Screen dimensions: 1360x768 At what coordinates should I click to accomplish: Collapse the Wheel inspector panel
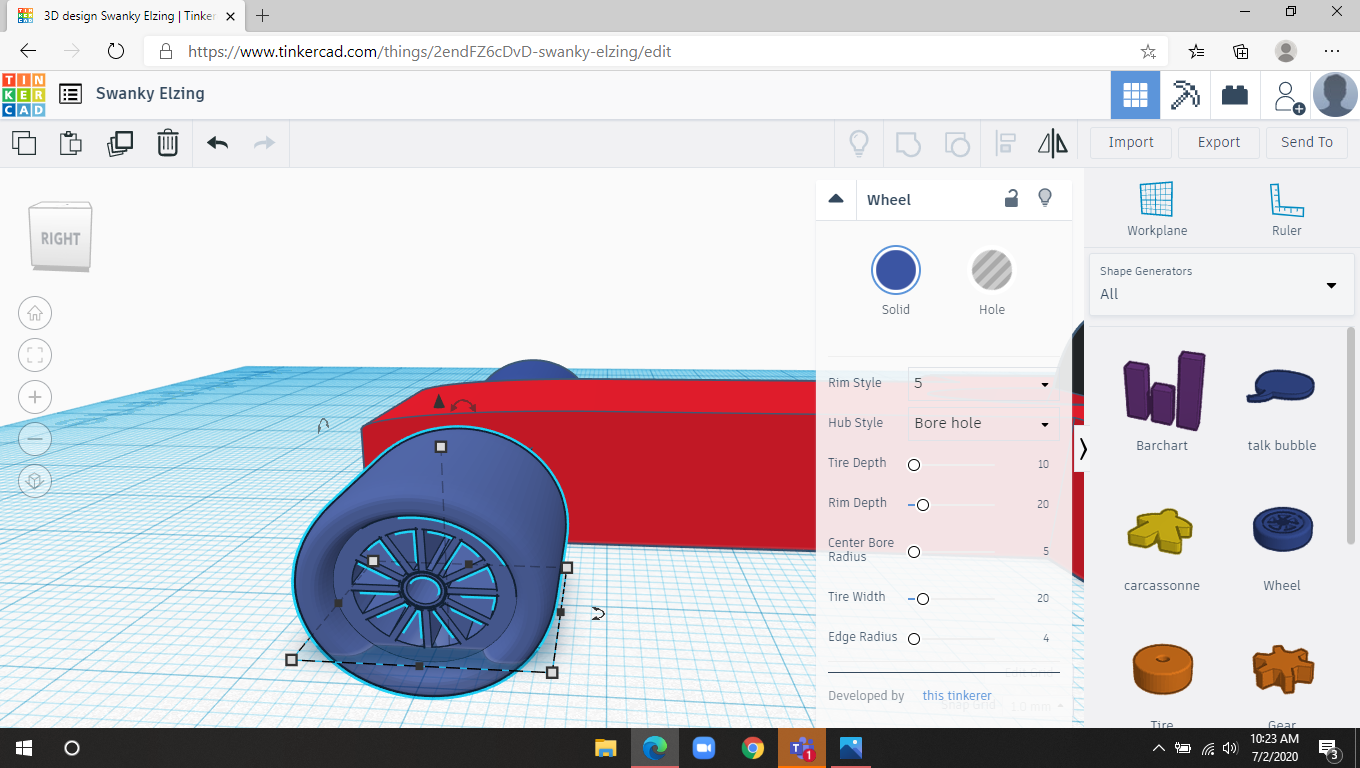[x=836, y=199]
